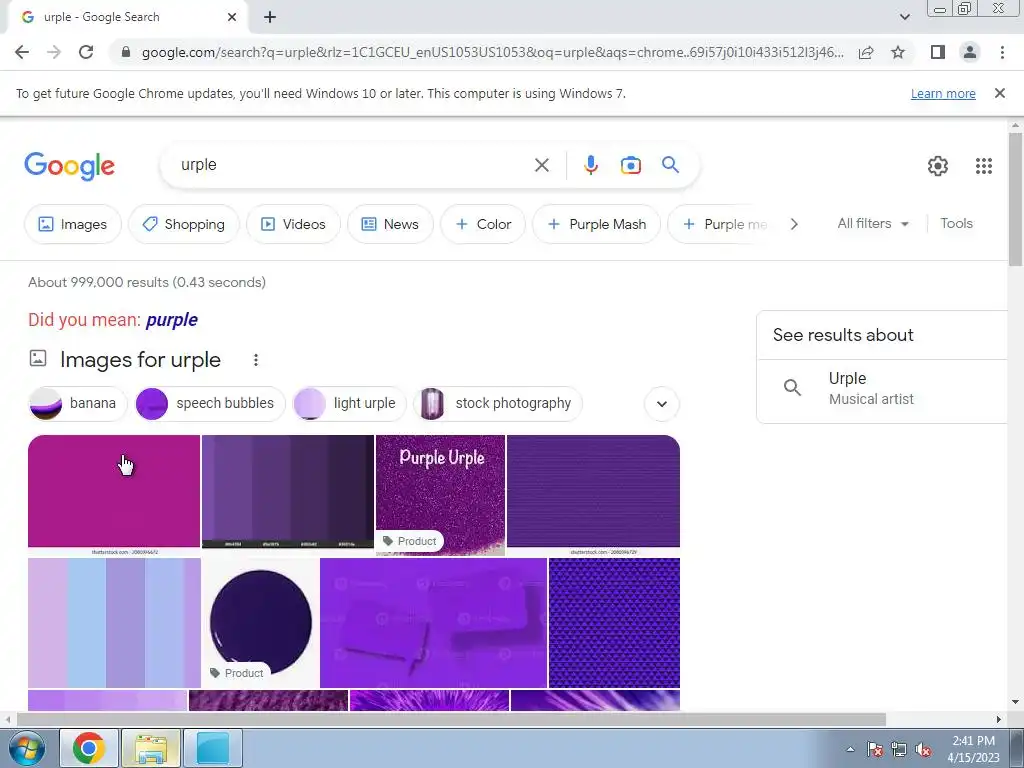
Task: Go to the Google homepage logo
Action: [69, 166]
